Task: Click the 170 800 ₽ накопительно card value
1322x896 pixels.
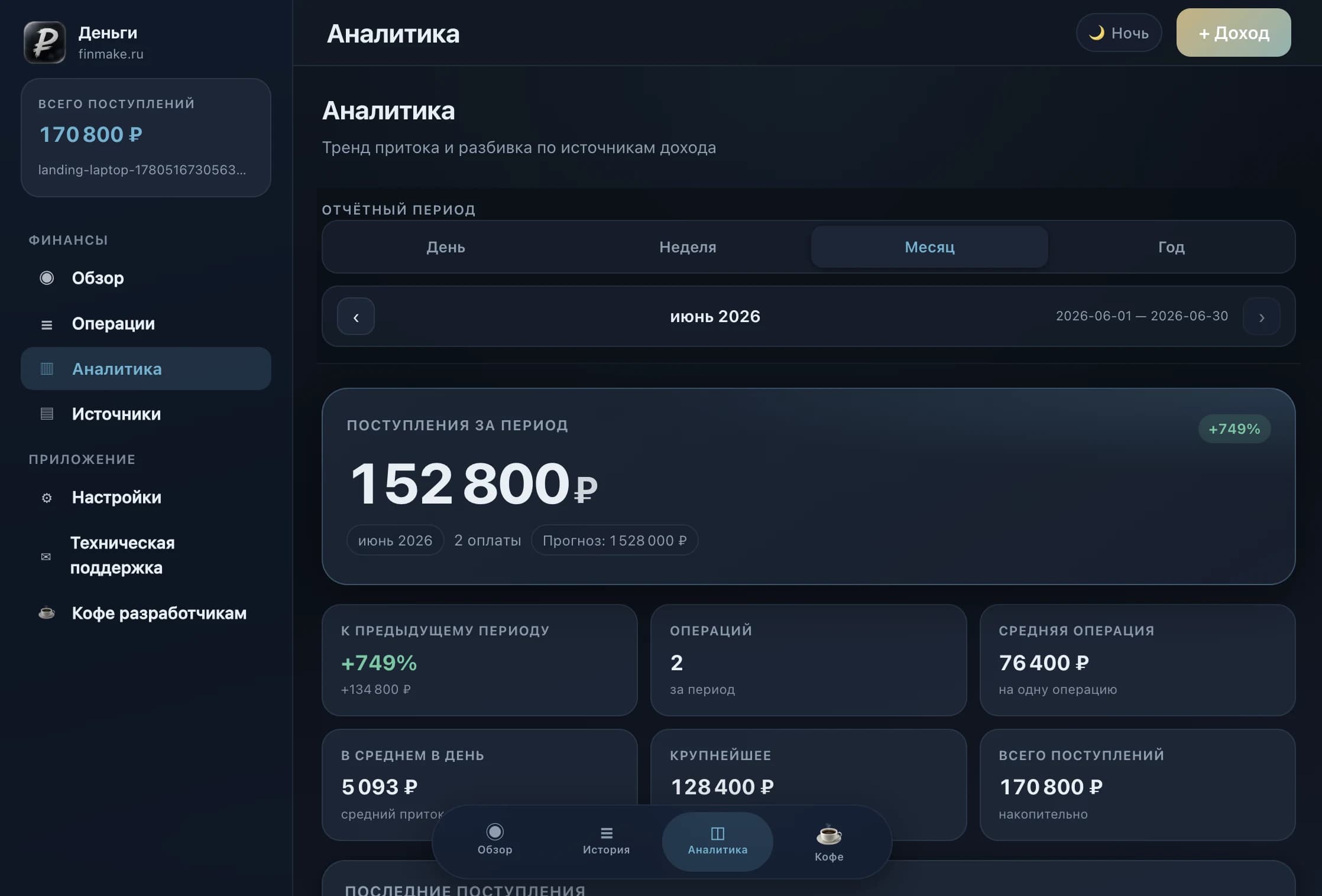Action: pyautogui.click(x=1051, y=787)
